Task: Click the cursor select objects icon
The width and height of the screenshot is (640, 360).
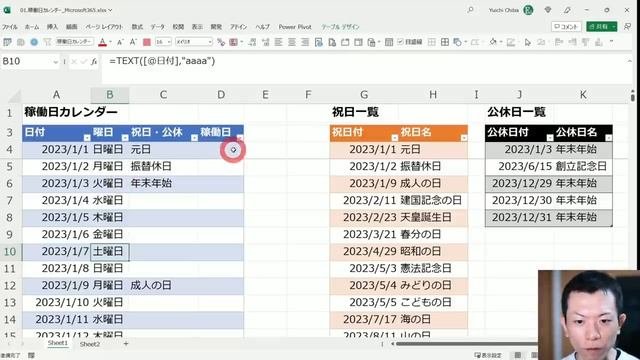Action: (528, 42)
